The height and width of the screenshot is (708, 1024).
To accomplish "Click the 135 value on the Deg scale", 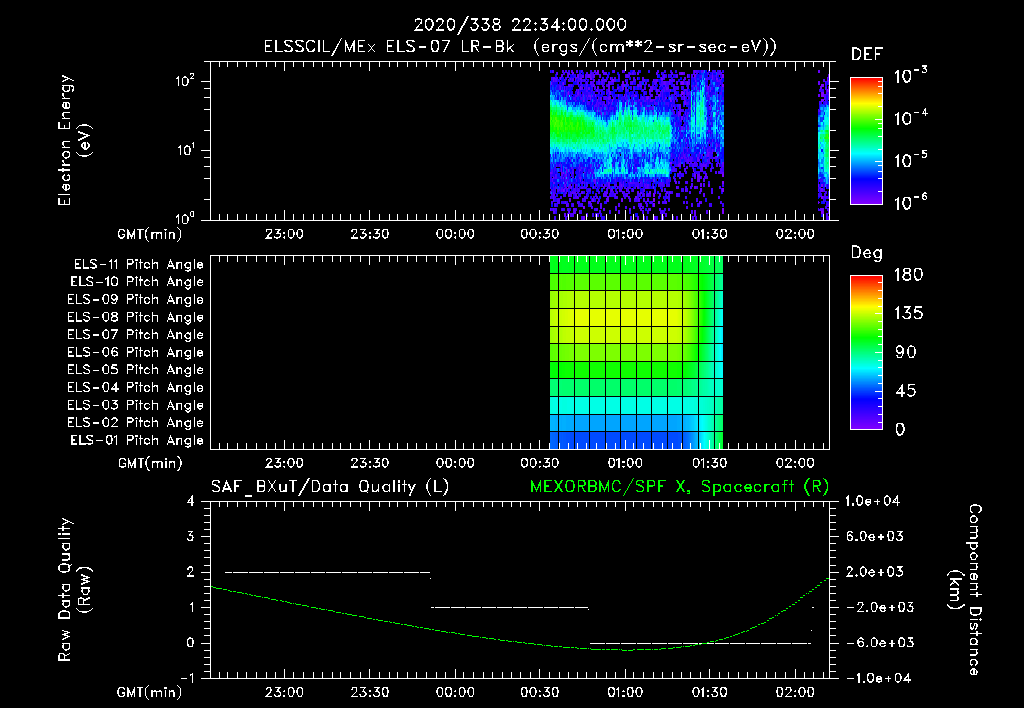I will click(x=908, y=314).
